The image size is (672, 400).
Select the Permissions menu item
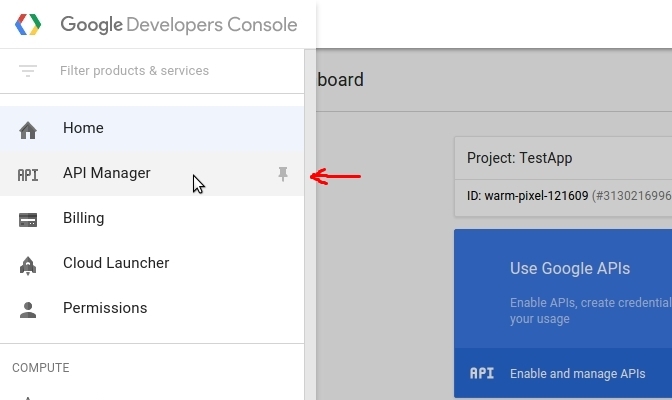105,309
